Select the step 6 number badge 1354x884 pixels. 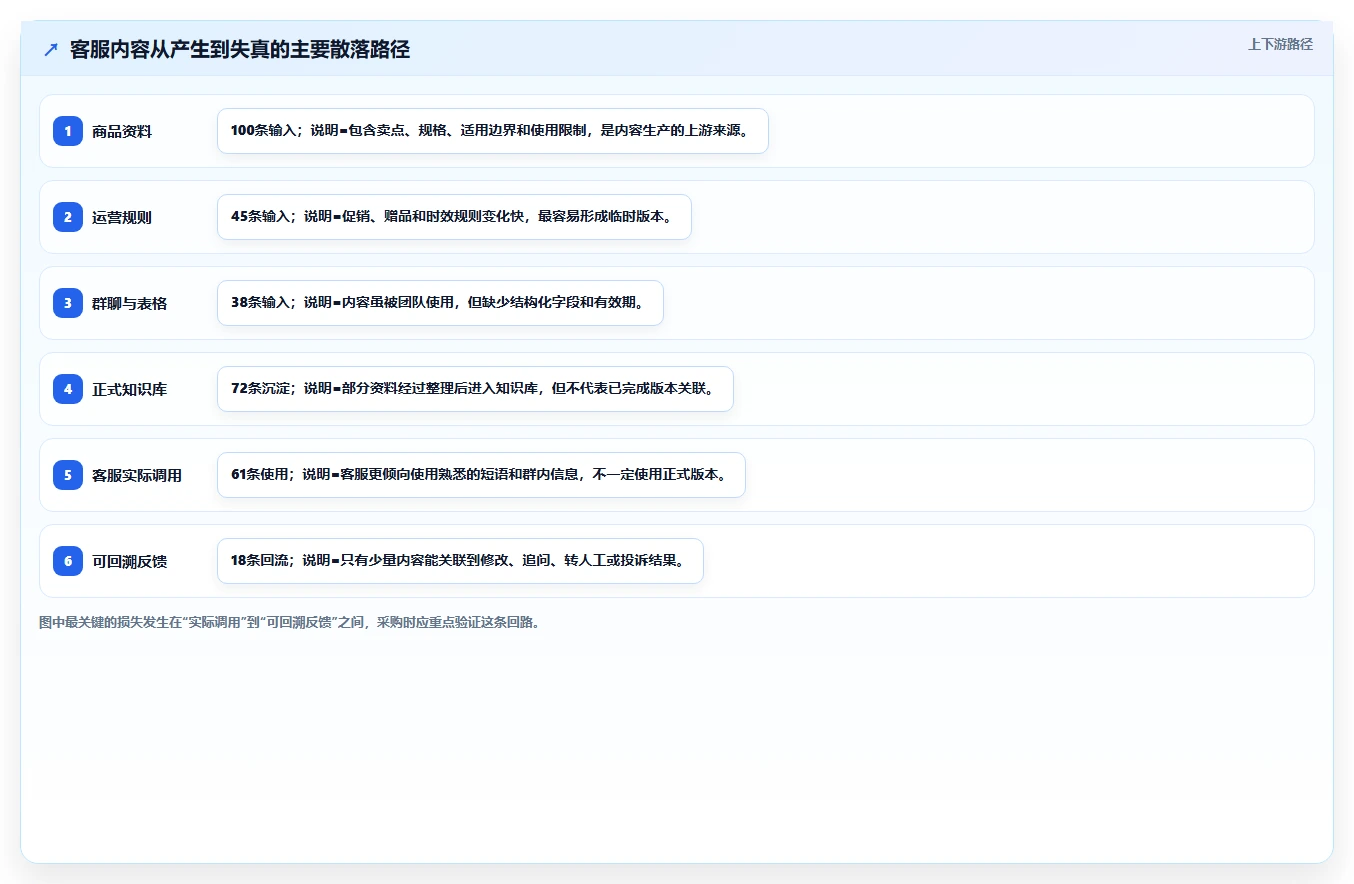(68, 561)
